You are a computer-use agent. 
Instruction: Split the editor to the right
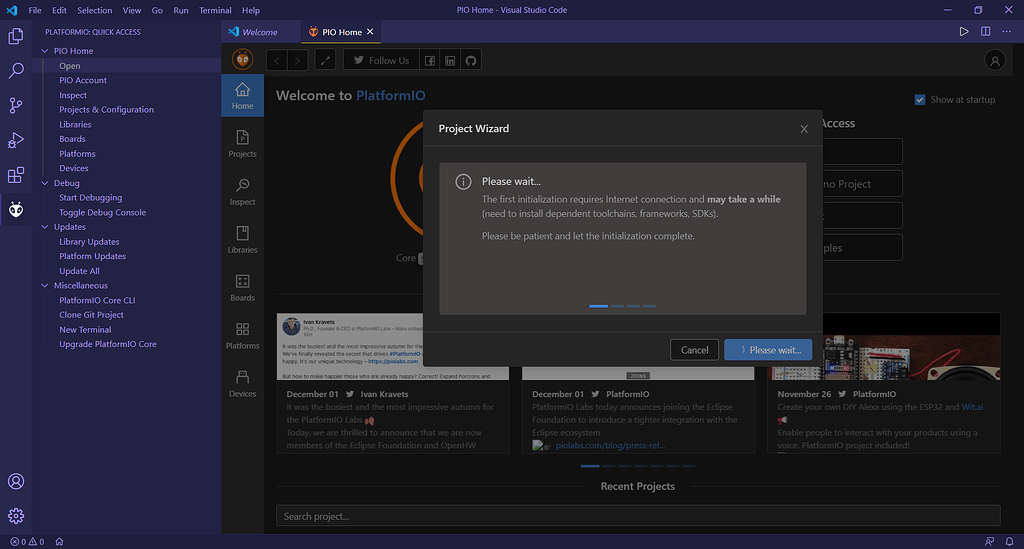coord(985,31)
